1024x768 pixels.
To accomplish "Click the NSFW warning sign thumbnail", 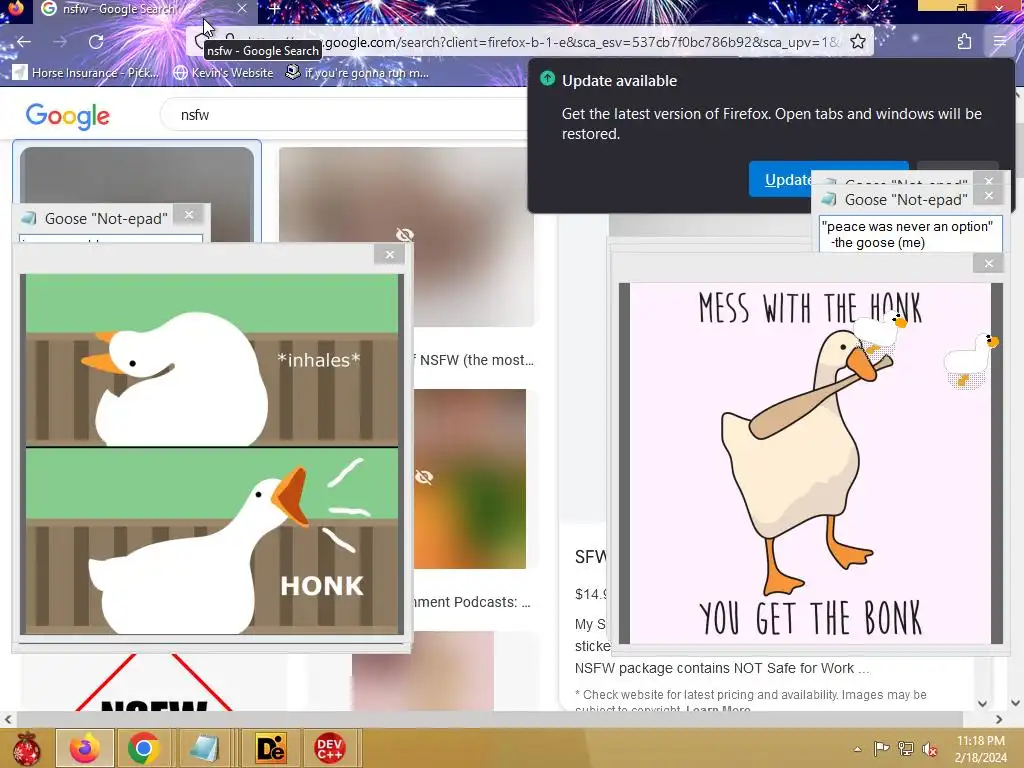I will click(x=154, y=682).
